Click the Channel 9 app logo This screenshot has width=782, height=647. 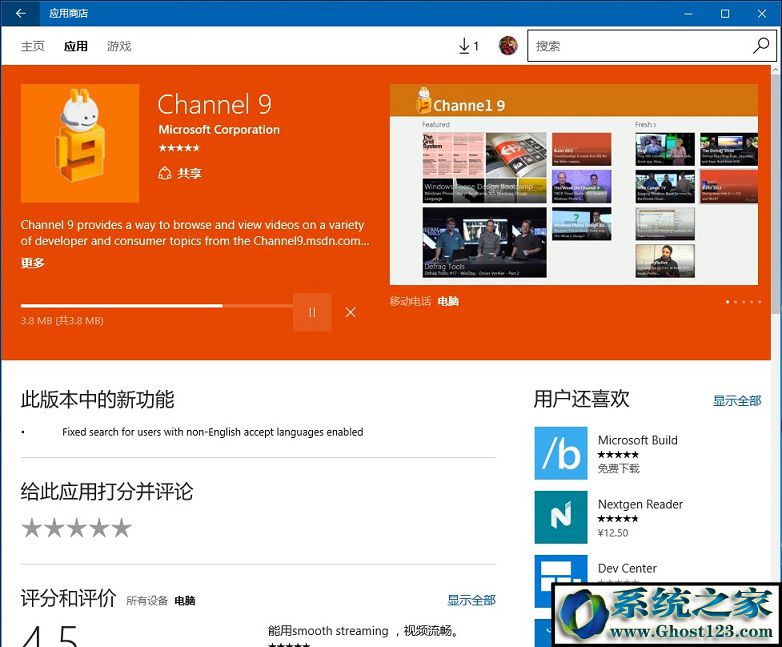80,143
